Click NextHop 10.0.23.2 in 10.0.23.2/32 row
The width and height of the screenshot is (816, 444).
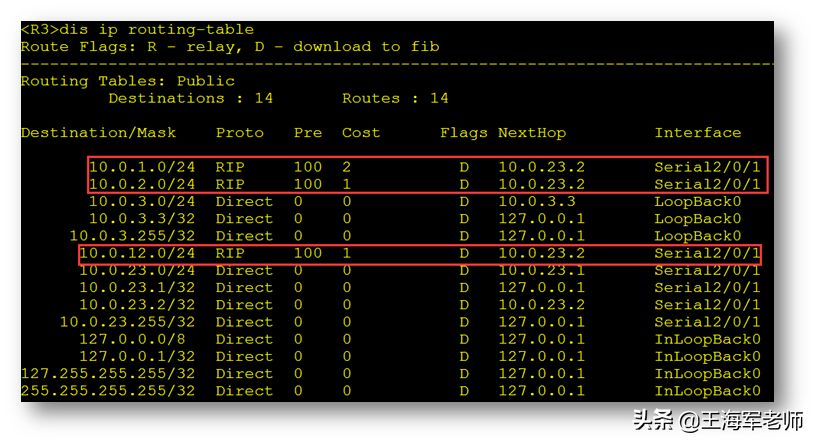tap(541, 305)
